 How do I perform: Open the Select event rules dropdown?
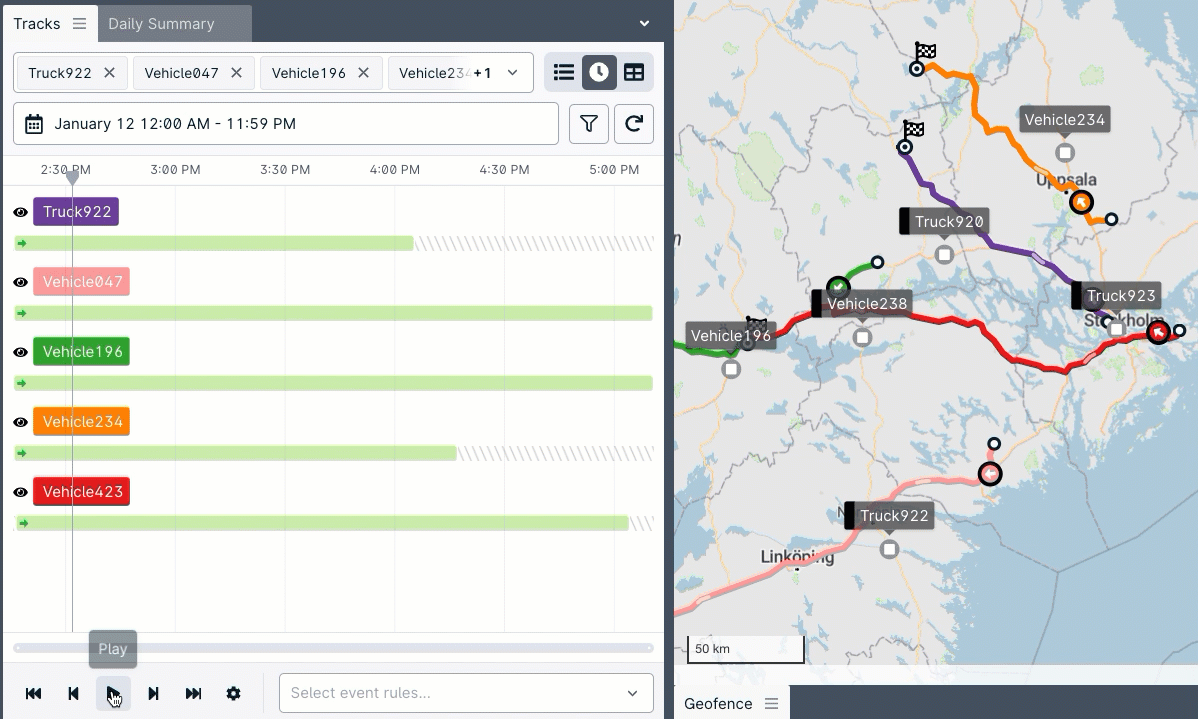pos(465,693)
